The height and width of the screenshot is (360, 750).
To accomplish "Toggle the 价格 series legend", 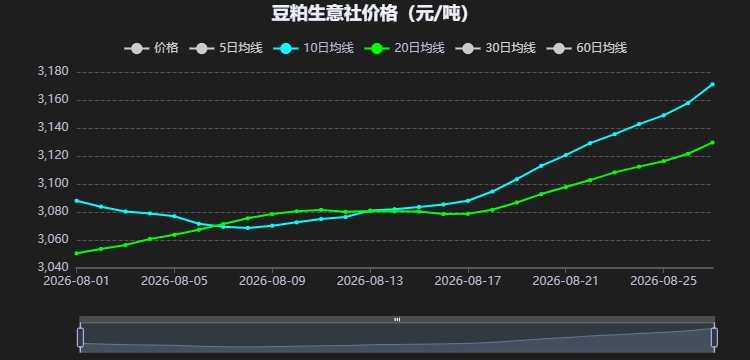I will (x=151, y=48).
